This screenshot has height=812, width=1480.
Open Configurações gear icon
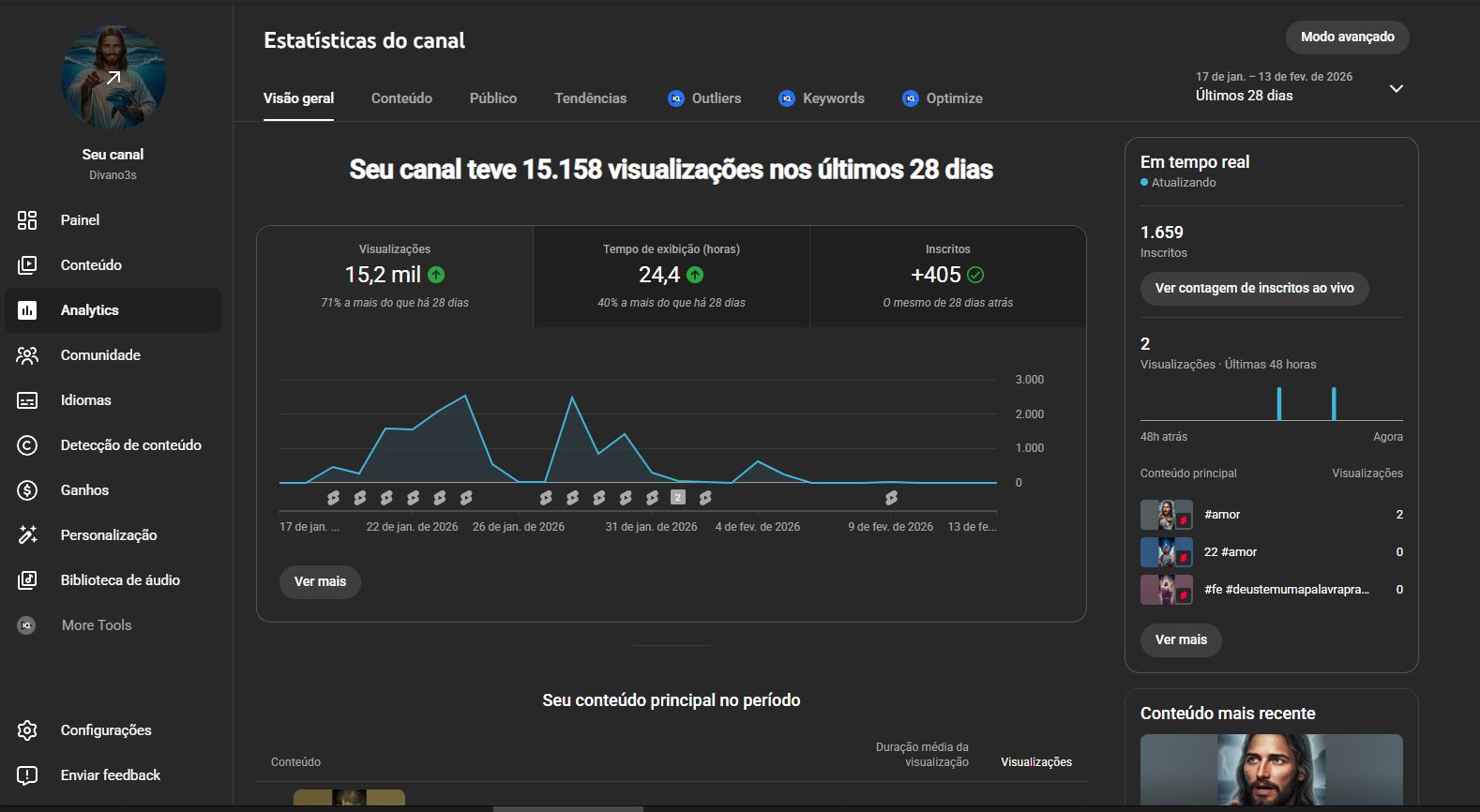coord(27,730)
